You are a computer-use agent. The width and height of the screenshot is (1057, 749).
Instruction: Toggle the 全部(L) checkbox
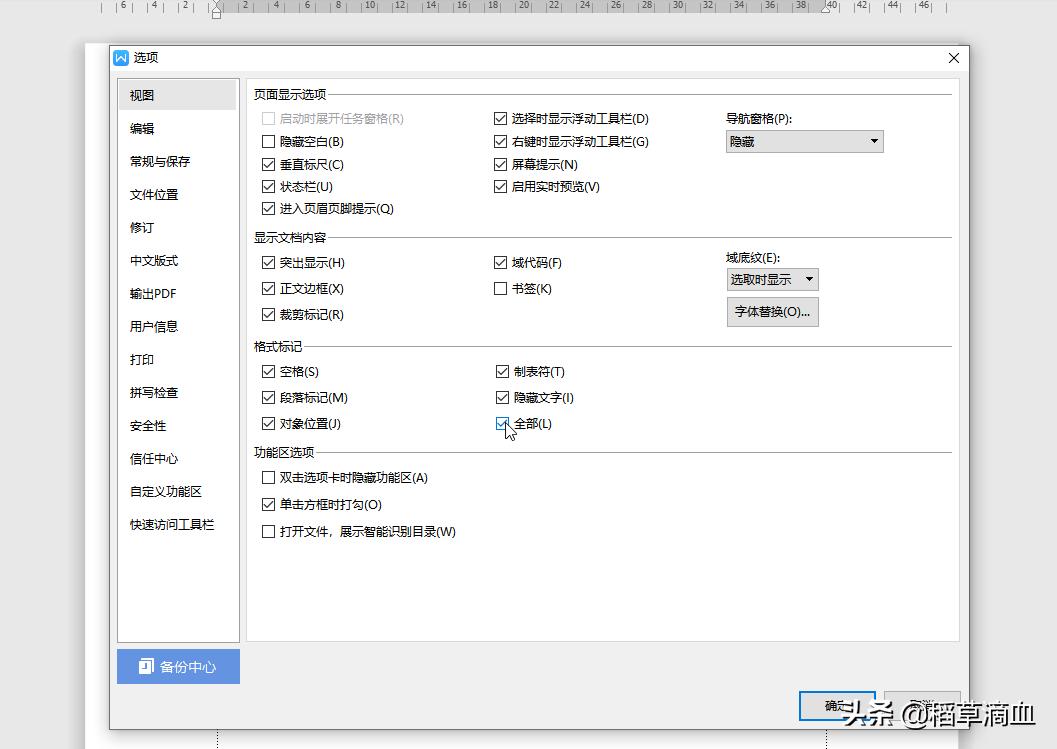tap(501, 424)
